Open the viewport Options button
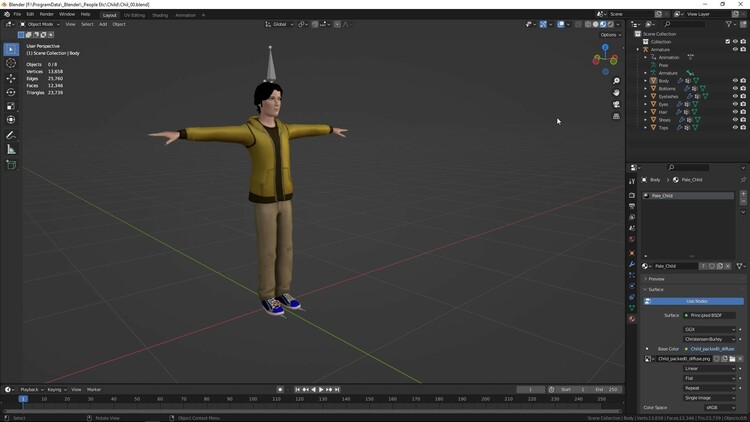Screen dimensions: 750x422 pyautogui.click(x=609, y=34)
